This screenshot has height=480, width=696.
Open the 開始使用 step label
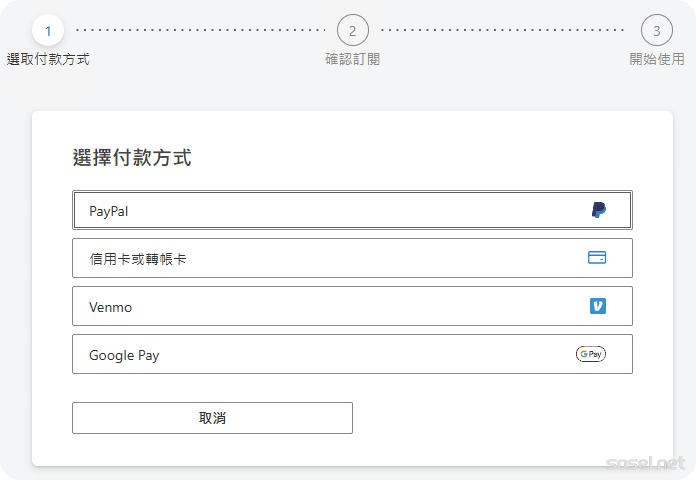point(656,59)
